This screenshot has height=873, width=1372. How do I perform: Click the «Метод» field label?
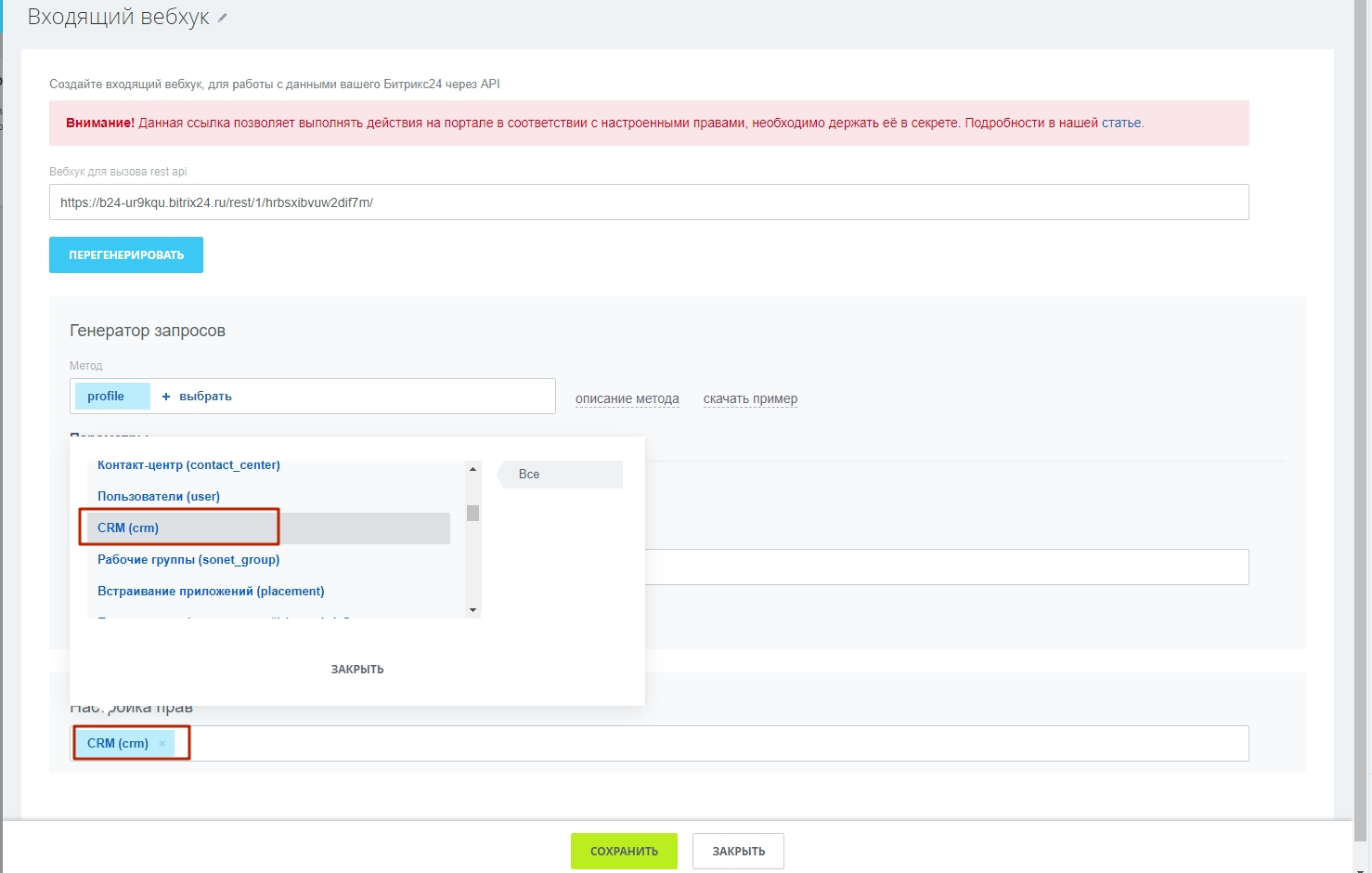86,366
